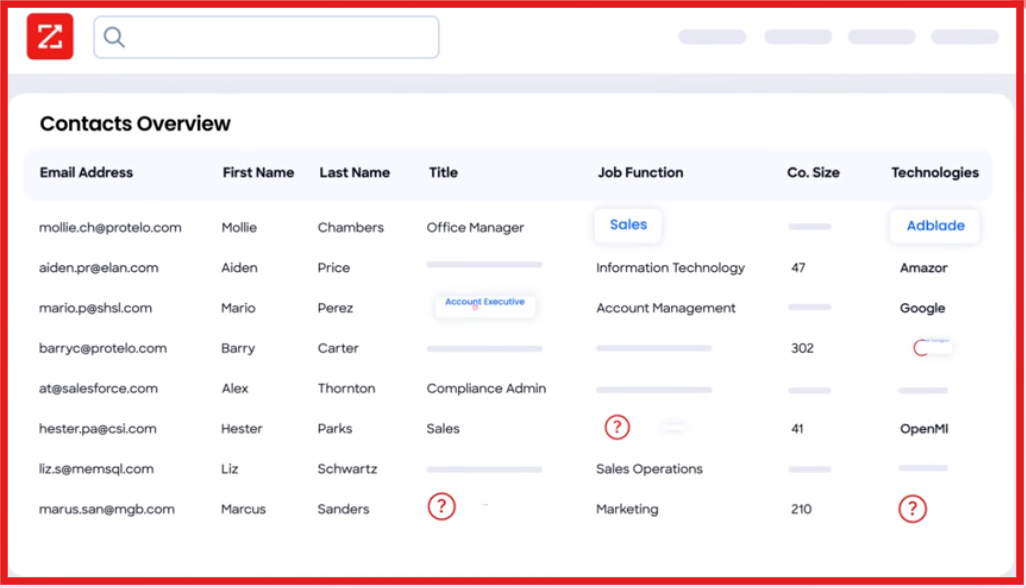This screenshot has width=1026, height=588.
Task: Select email barryc@protelo.com
Action: (103, 348)
